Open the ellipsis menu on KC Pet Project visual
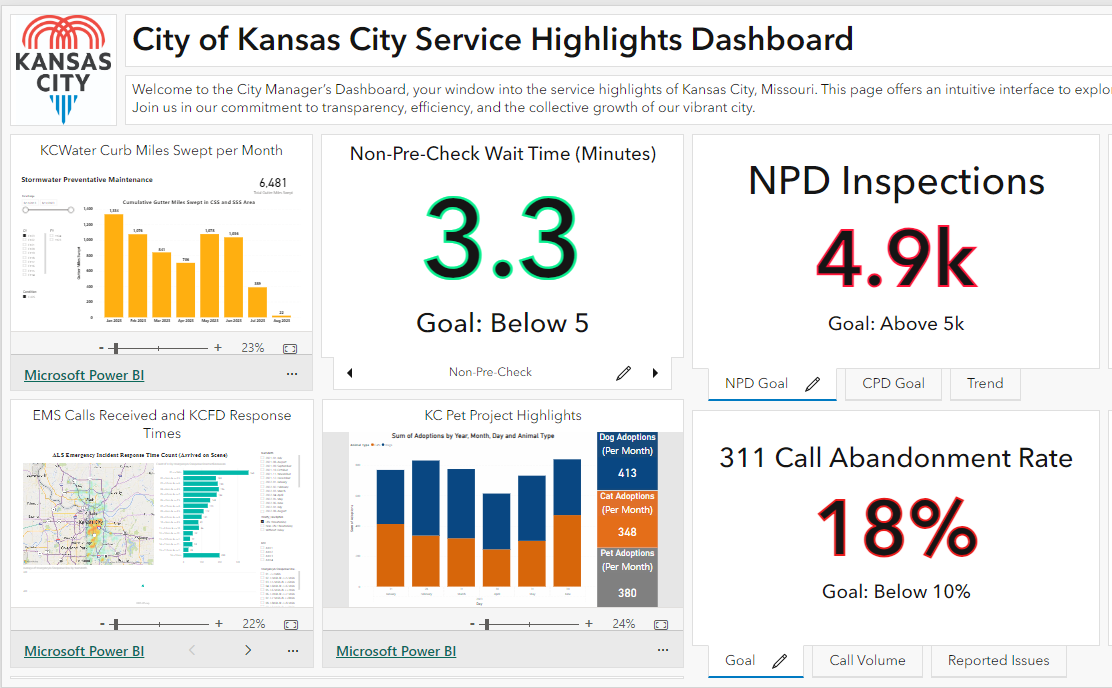The height and width of the screenshot is (688, 1112). point(662,649)
